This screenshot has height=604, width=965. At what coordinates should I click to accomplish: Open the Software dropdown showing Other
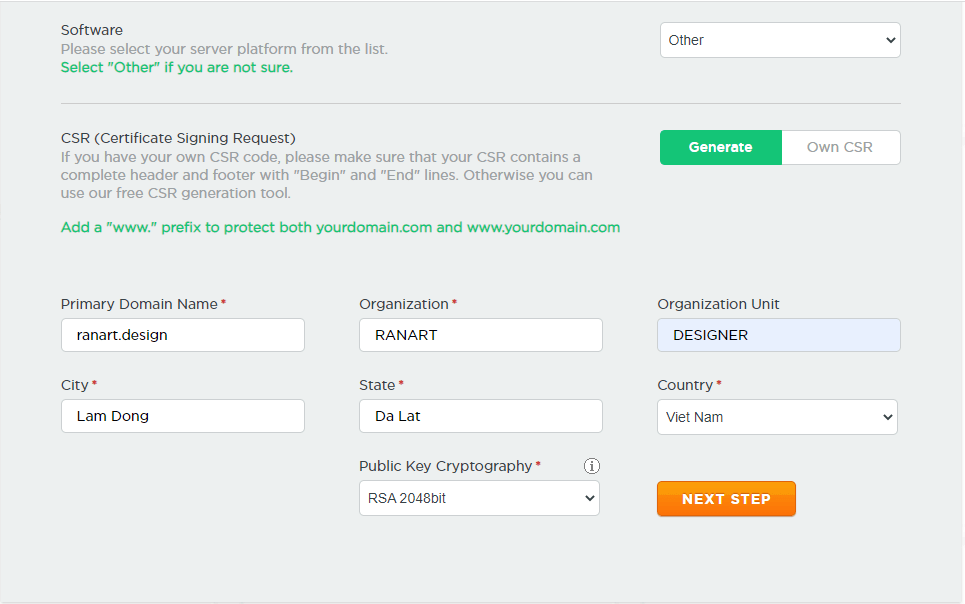[x=780, y=40]
